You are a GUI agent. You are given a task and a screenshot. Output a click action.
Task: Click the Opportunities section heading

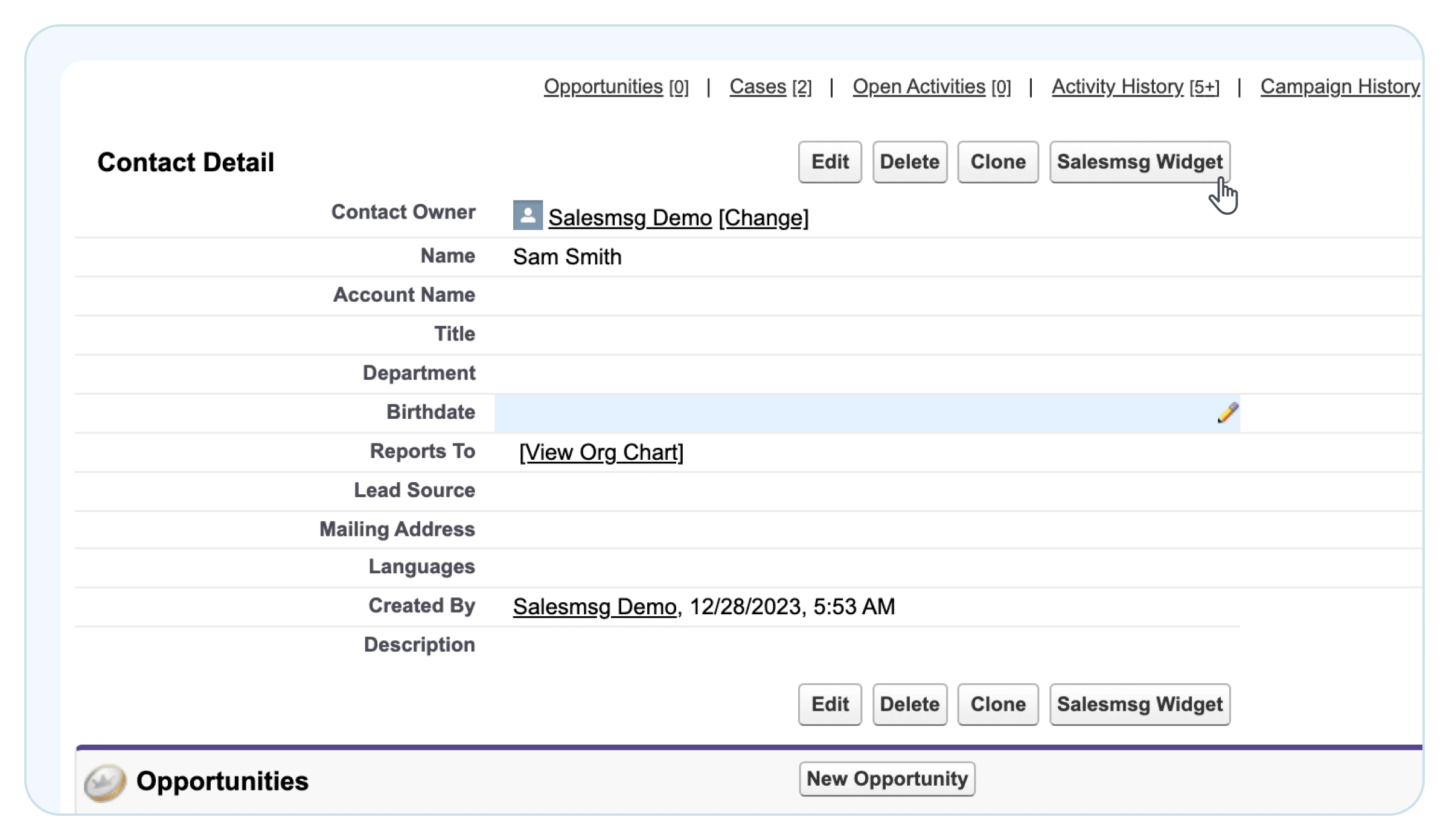(x=222, y=781)
